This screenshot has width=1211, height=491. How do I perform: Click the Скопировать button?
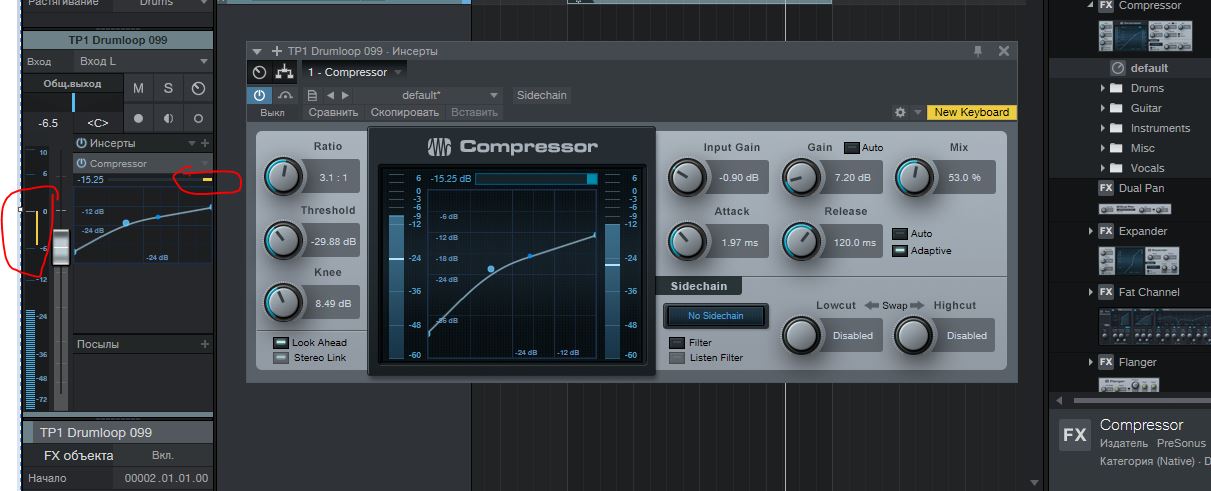(405, 113)
